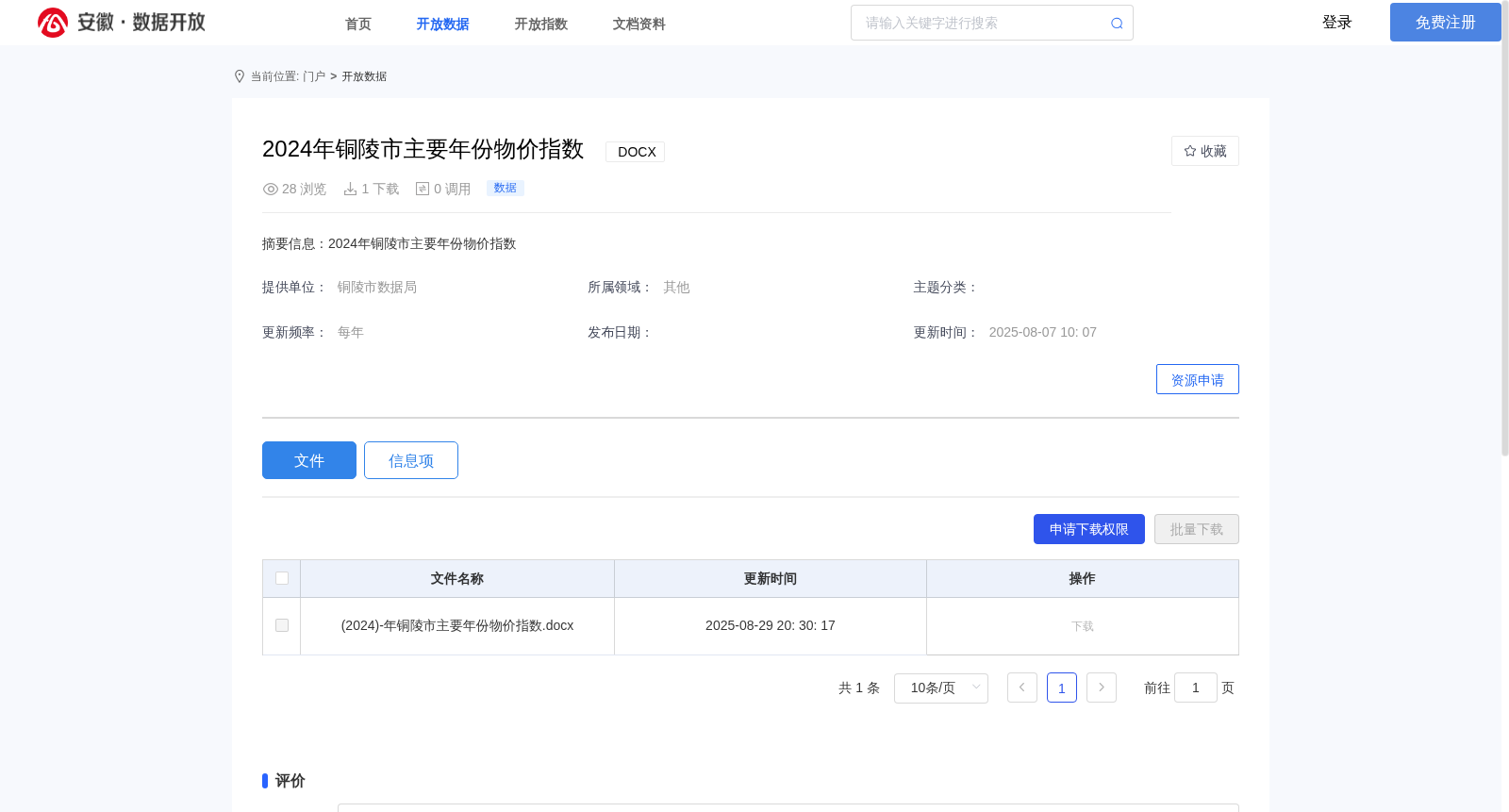Viewport: 1509px width, 812px height.
Task: Toggle the select-all checkbox in table header
Action: pos(282,578)
